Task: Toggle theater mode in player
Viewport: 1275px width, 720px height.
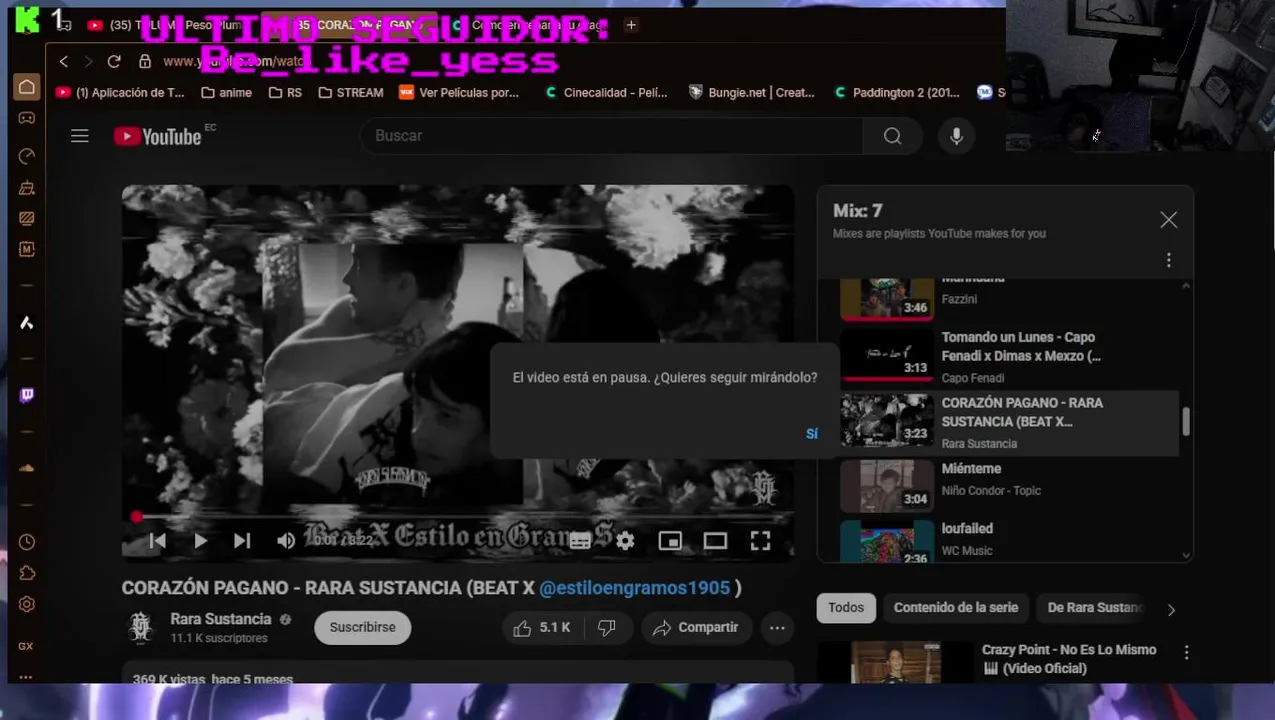Action: [715, 541]
